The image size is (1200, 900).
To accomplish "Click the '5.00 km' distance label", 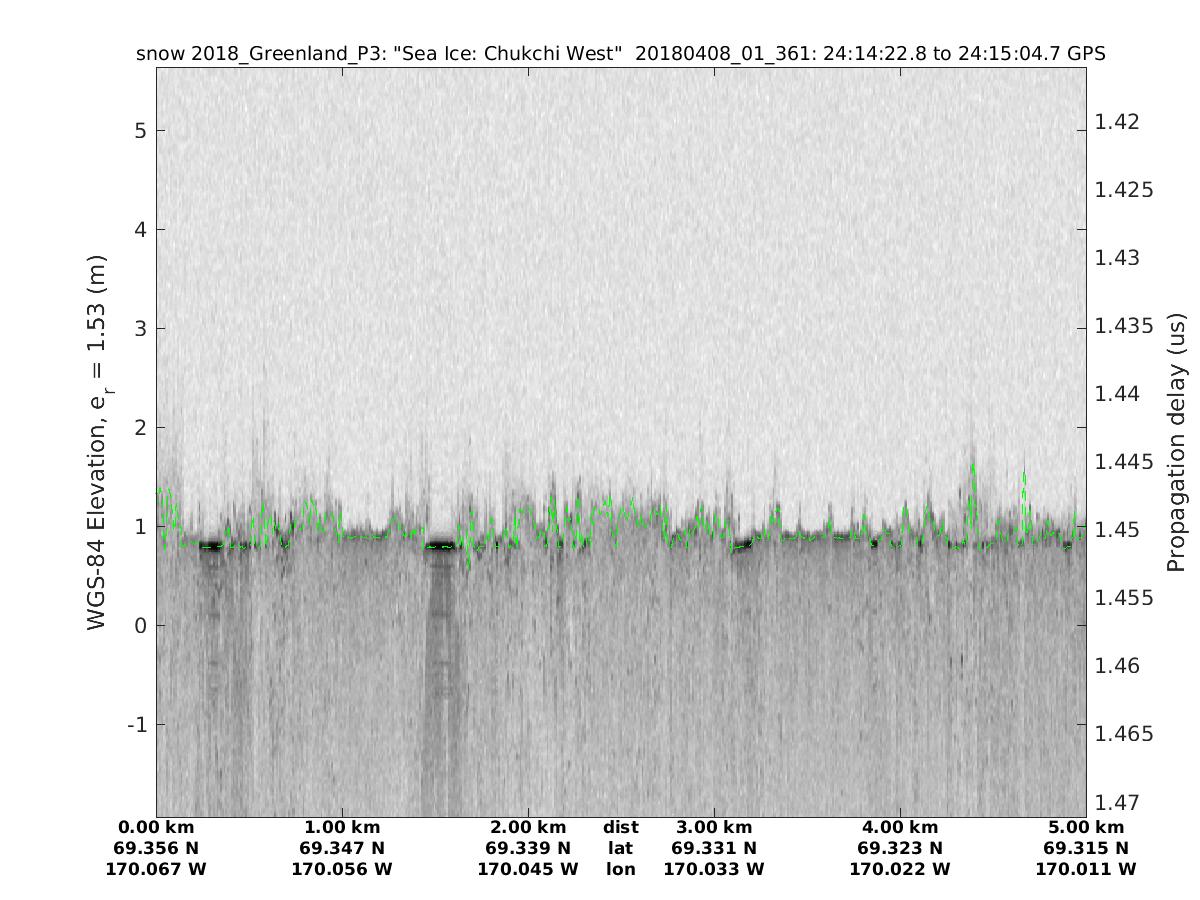I will click(x=1086, y=827).
